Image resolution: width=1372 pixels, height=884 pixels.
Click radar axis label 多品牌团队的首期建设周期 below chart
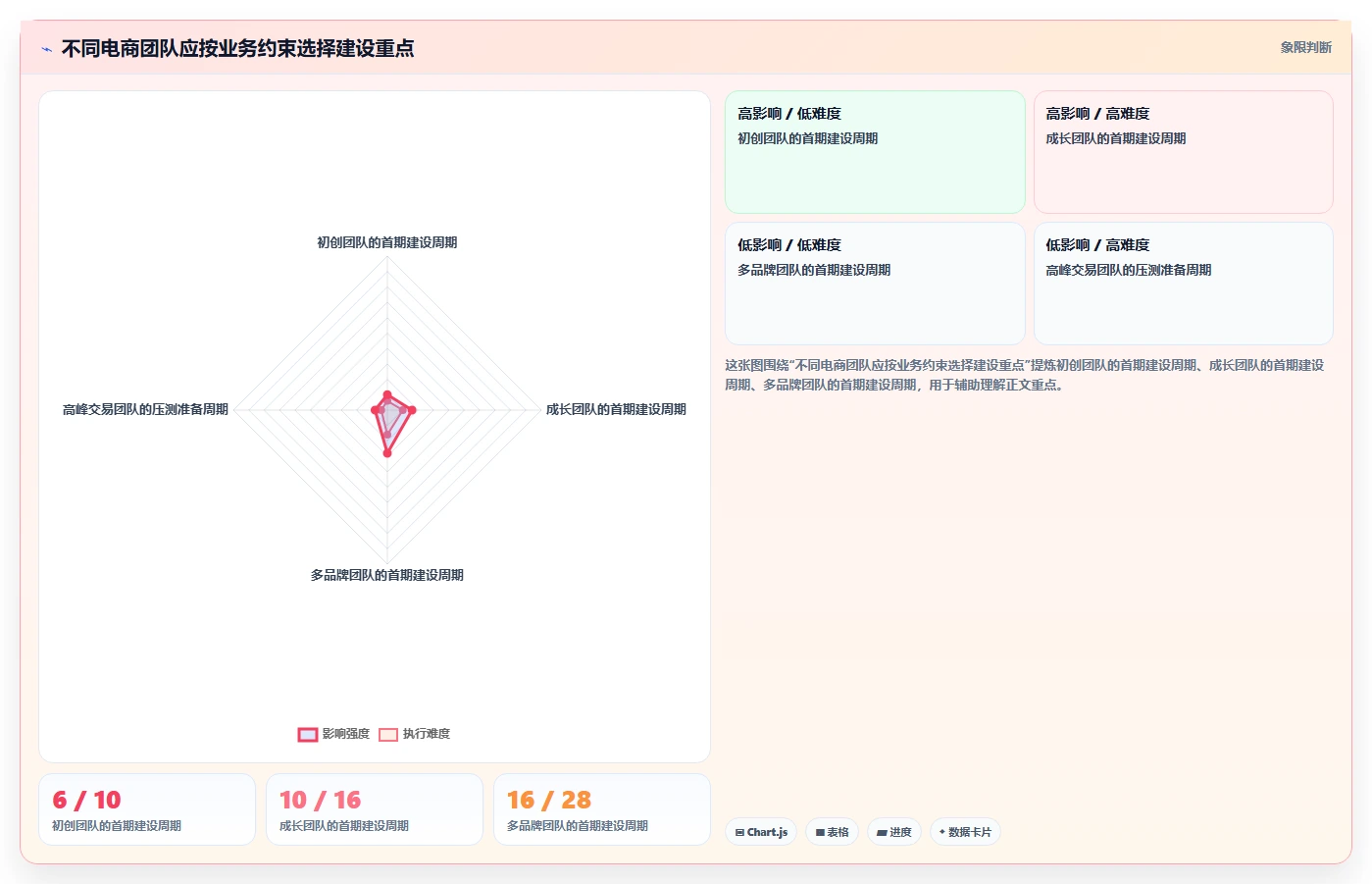point(387,575)
